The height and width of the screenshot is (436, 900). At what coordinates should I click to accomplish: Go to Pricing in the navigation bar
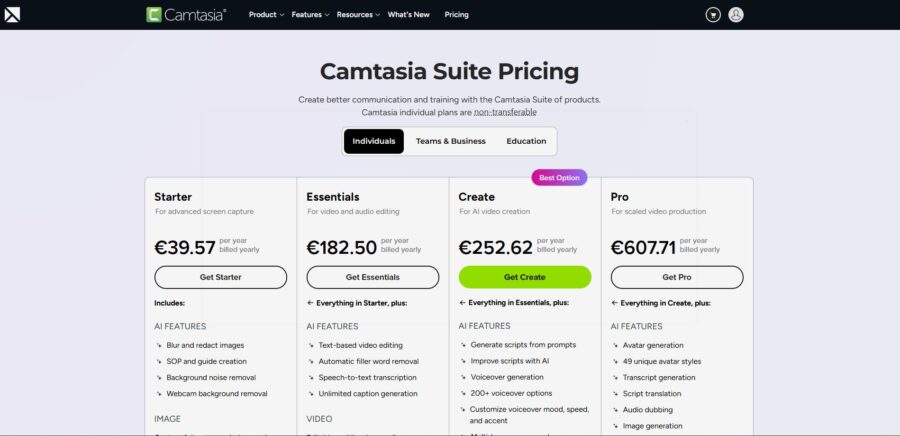[456, 15]
